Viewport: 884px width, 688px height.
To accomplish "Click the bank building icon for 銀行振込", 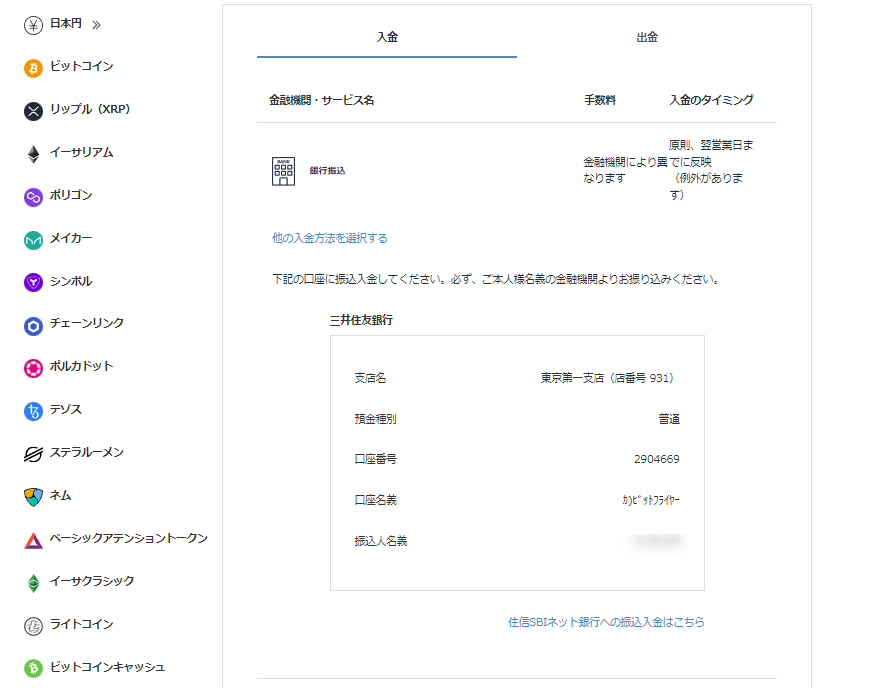I will coord(283,171).
